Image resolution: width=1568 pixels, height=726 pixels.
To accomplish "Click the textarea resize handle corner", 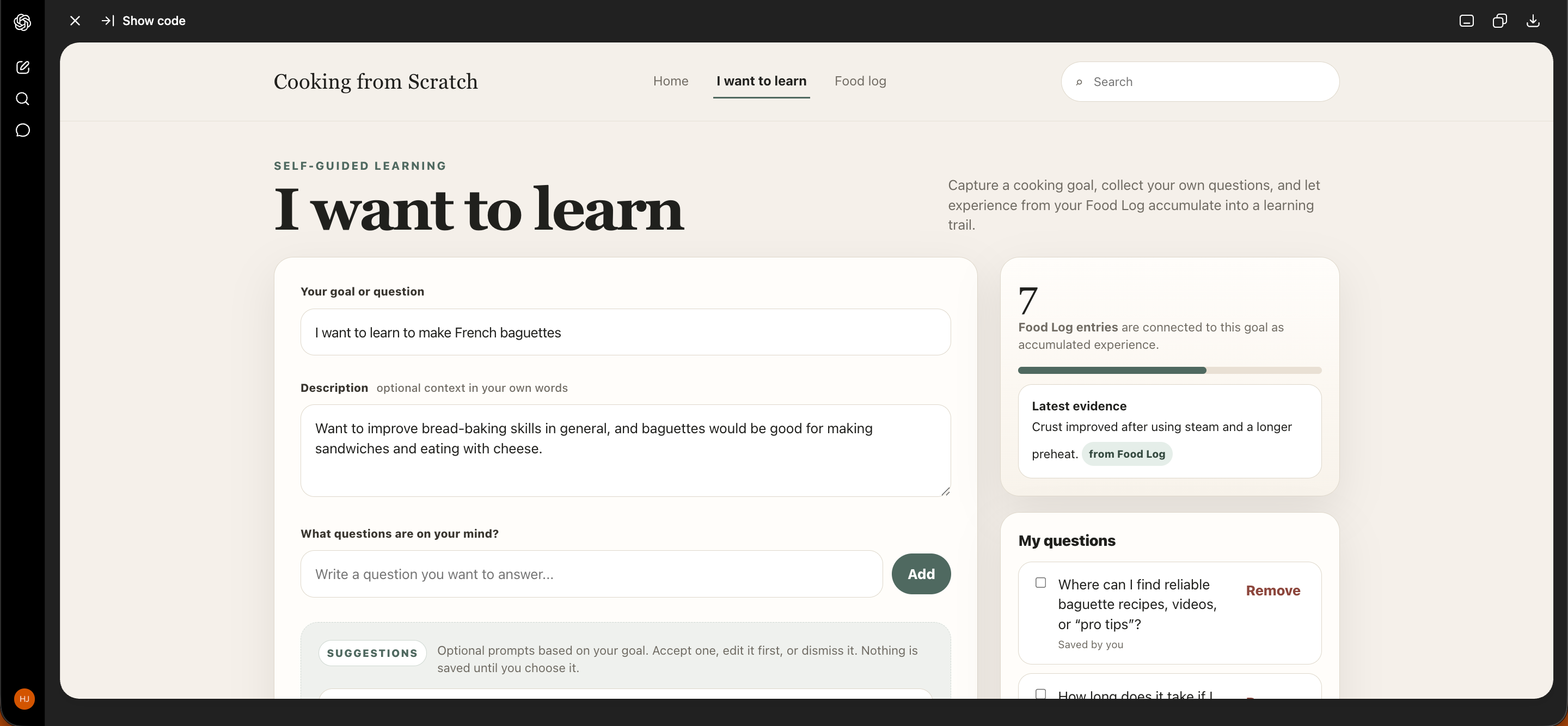I will pos(945,491).
